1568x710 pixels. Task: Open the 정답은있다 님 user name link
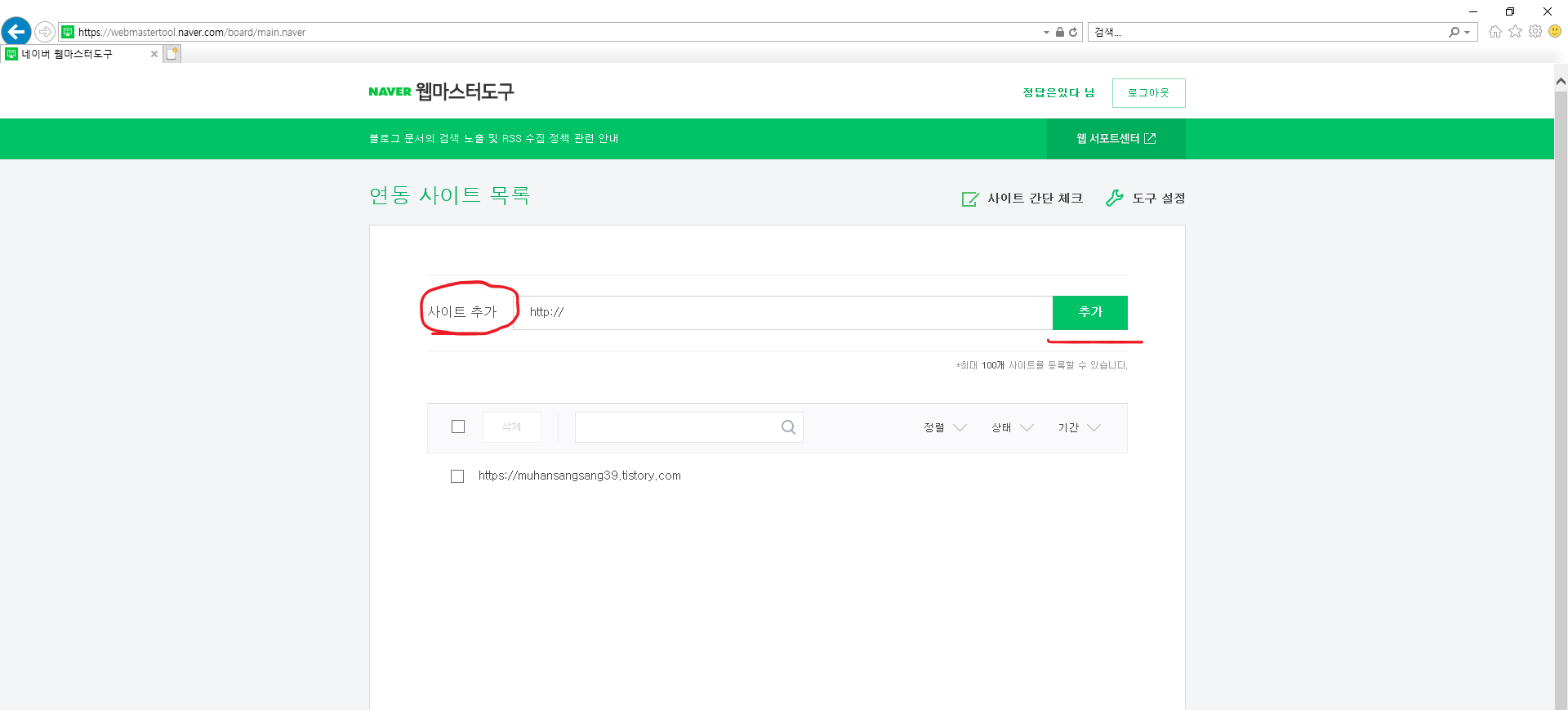click(1058, 93)
